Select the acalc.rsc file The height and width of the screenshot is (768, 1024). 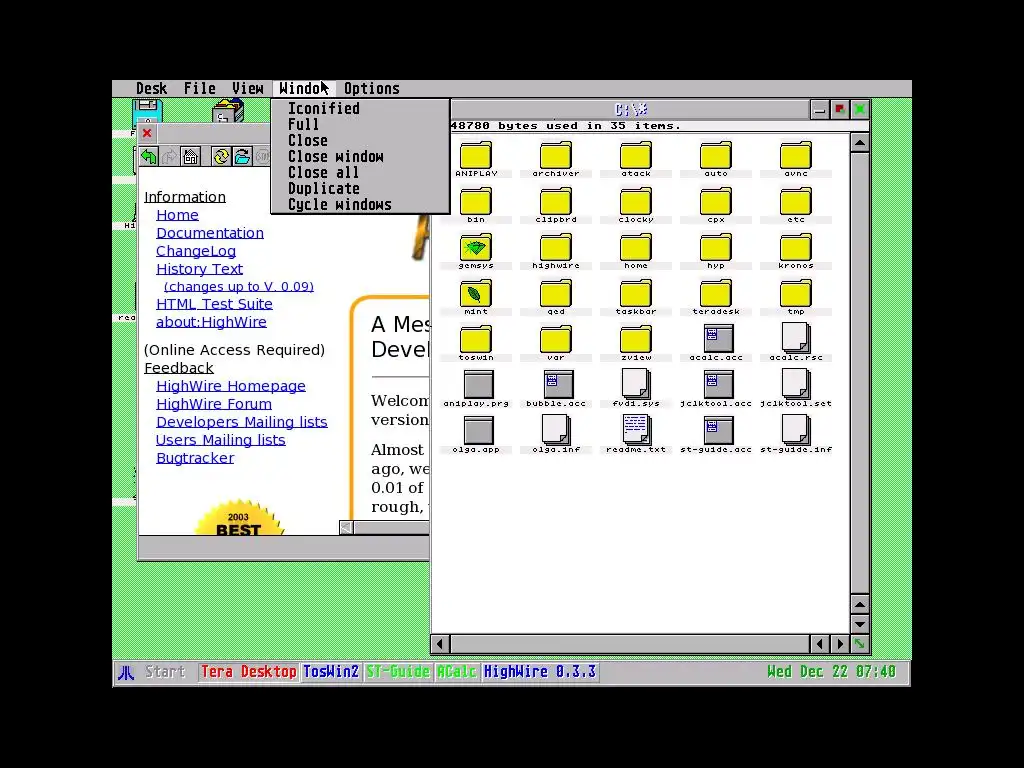coord(795,343)
